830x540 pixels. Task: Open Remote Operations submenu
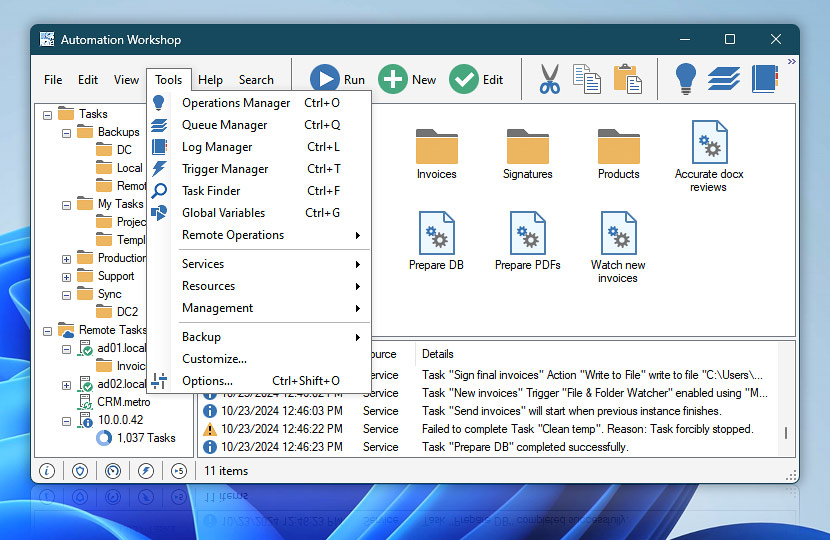coord(259,235)
